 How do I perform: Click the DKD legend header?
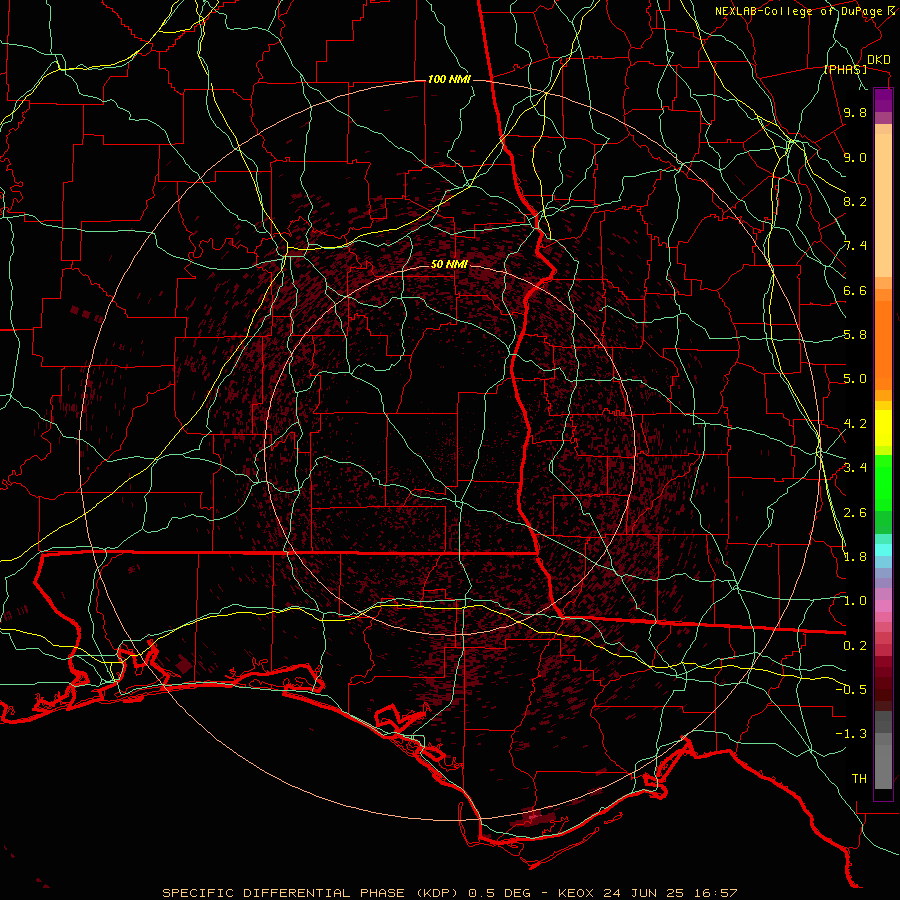[x=878, y=60]
